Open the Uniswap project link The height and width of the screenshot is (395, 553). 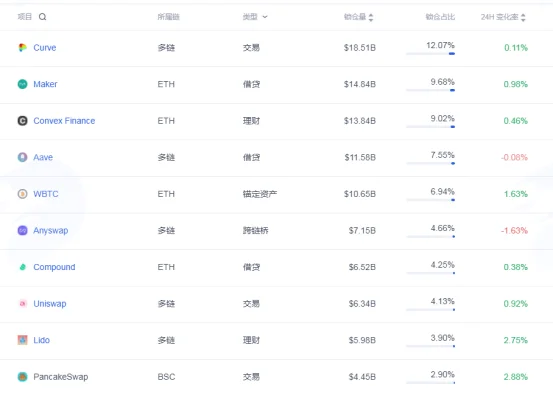point(50,304)
